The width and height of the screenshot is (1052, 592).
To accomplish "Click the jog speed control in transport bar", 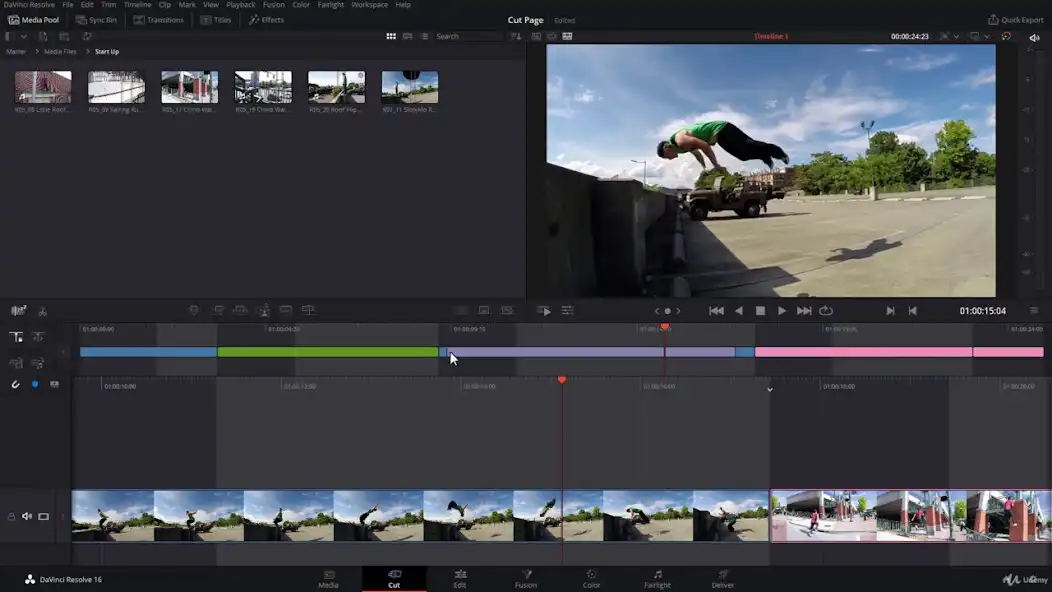I will (x=668, y=311).
